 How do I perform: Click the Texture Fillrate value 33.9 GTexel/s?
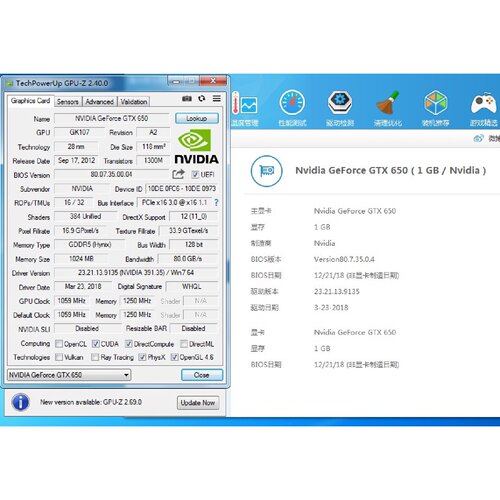pyautogui.click(x=189, y=231)
